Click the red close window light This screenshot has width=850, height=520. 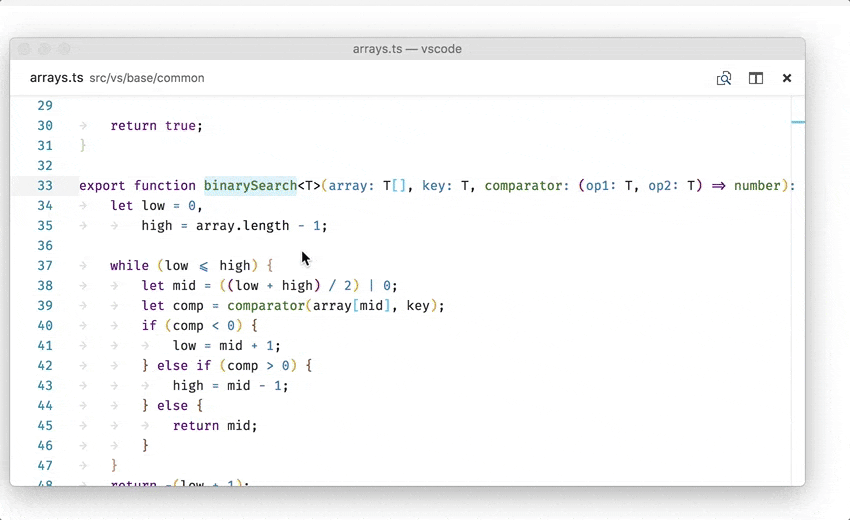(25, 49)
